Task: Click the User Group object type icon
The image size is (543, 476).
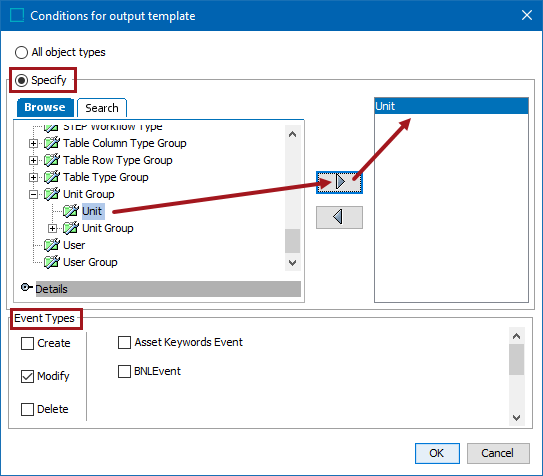Action: (x=52, y=262)
